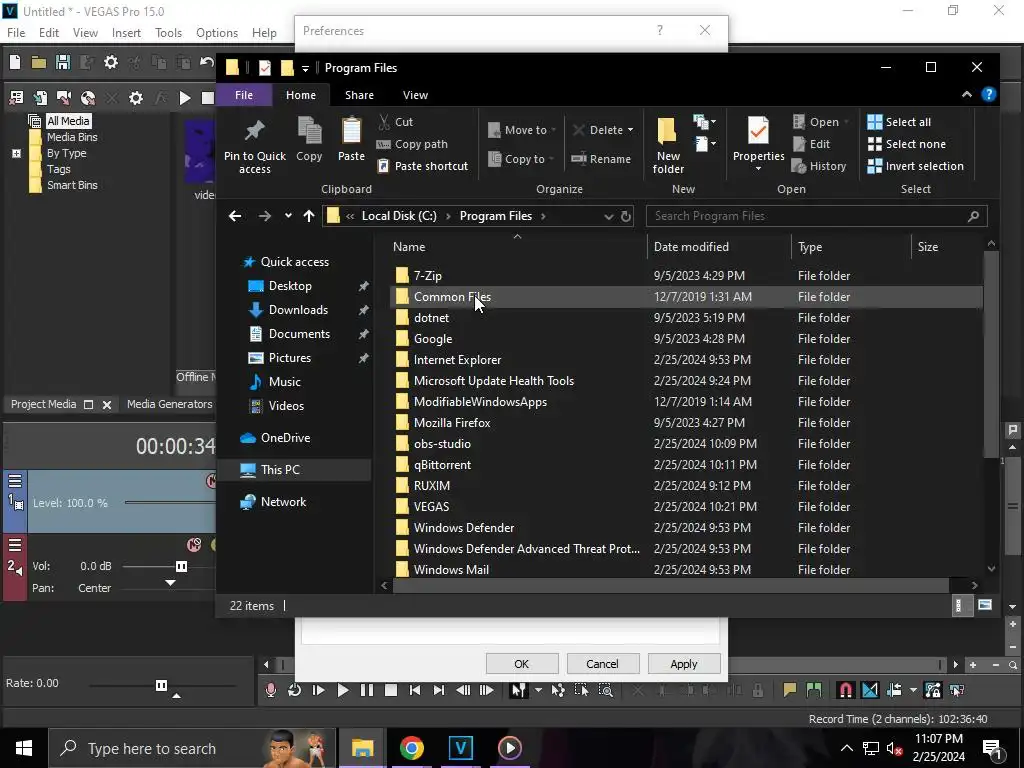1024x768 pixels.
Task: Go to start in transport bar
Action: pos(415,690)
